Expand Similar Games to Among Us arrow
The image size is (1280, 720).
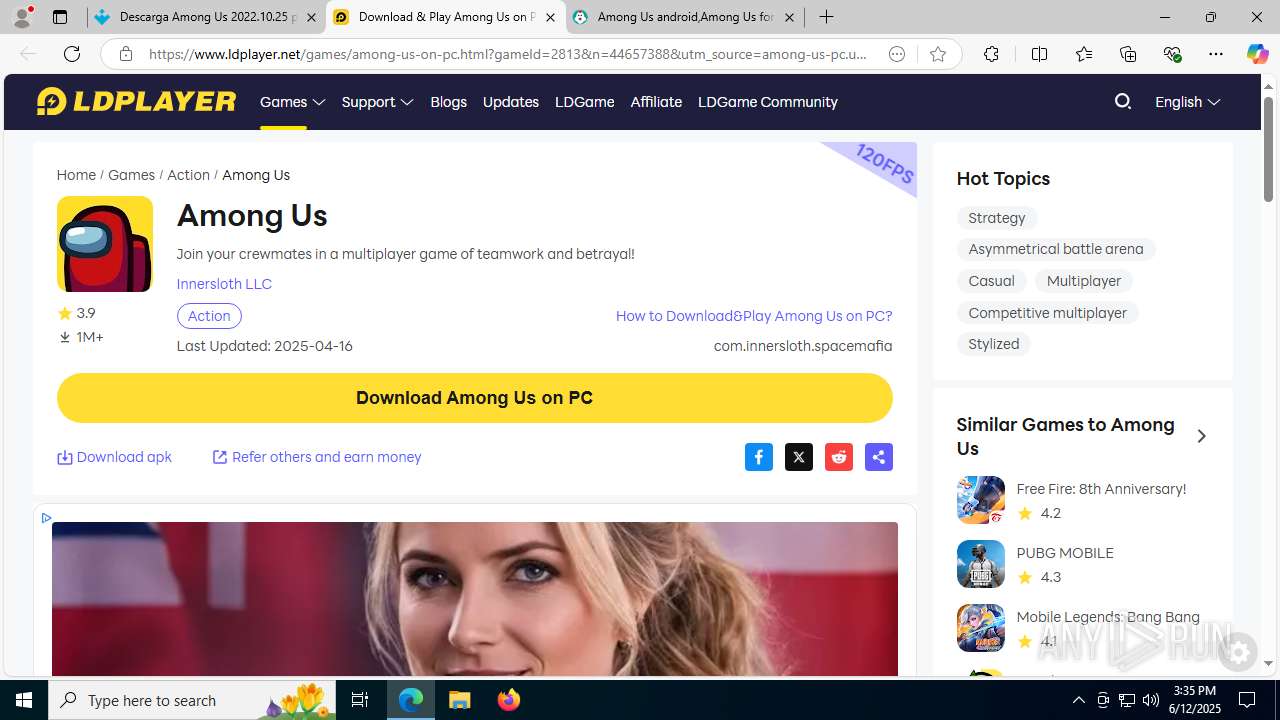click(1201, 436)
